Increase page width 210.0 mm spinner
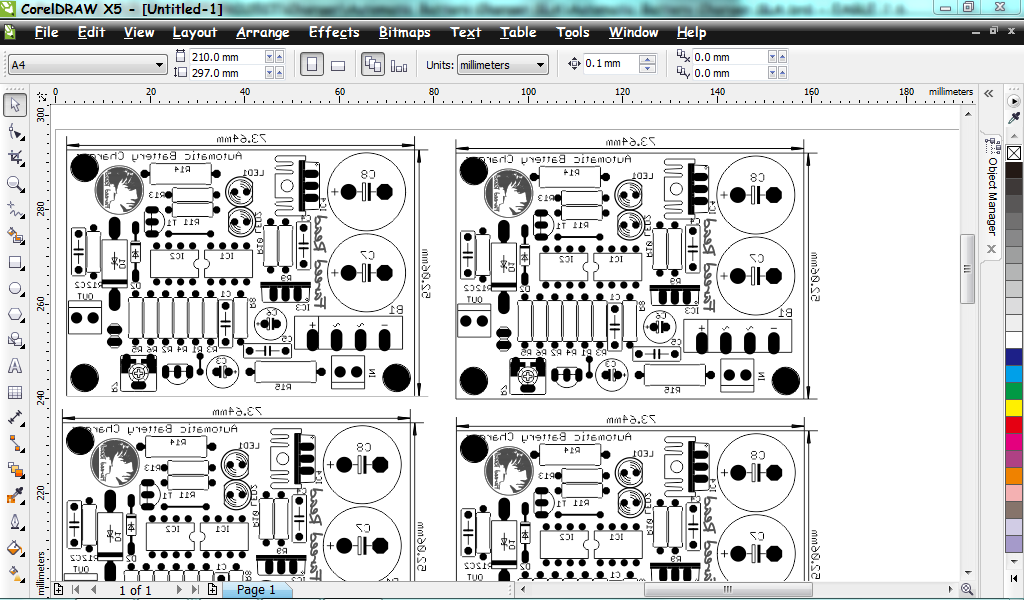1024x600 pixels. (x=280, y=57)
